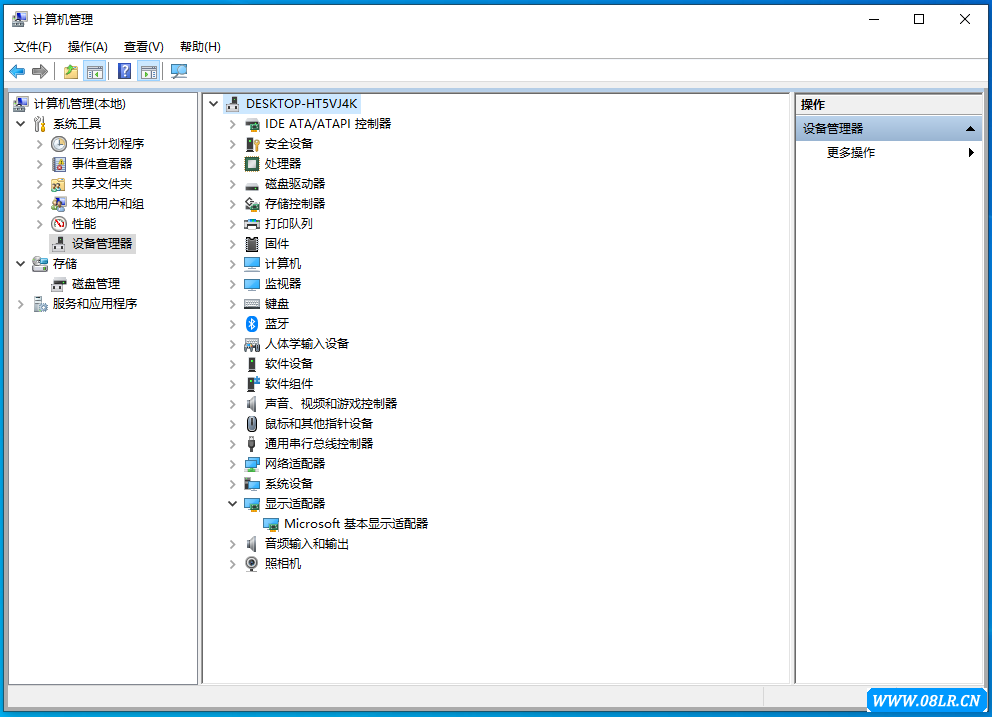Open the 操作(A) menu
992x717 pixels.
pos(87,47)
